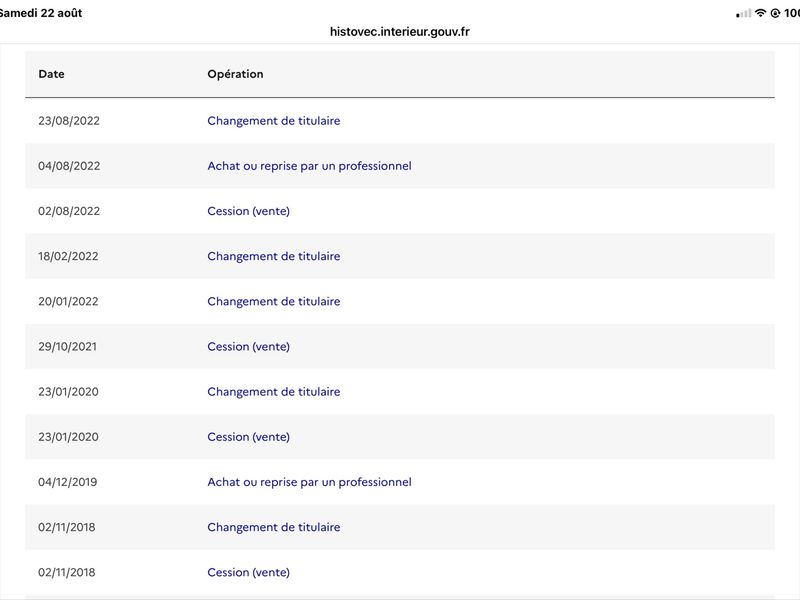Open the 23/08/2022 Changement de titulaire link
Viewport: 800px width, 600px height.
tap(273, 121)
